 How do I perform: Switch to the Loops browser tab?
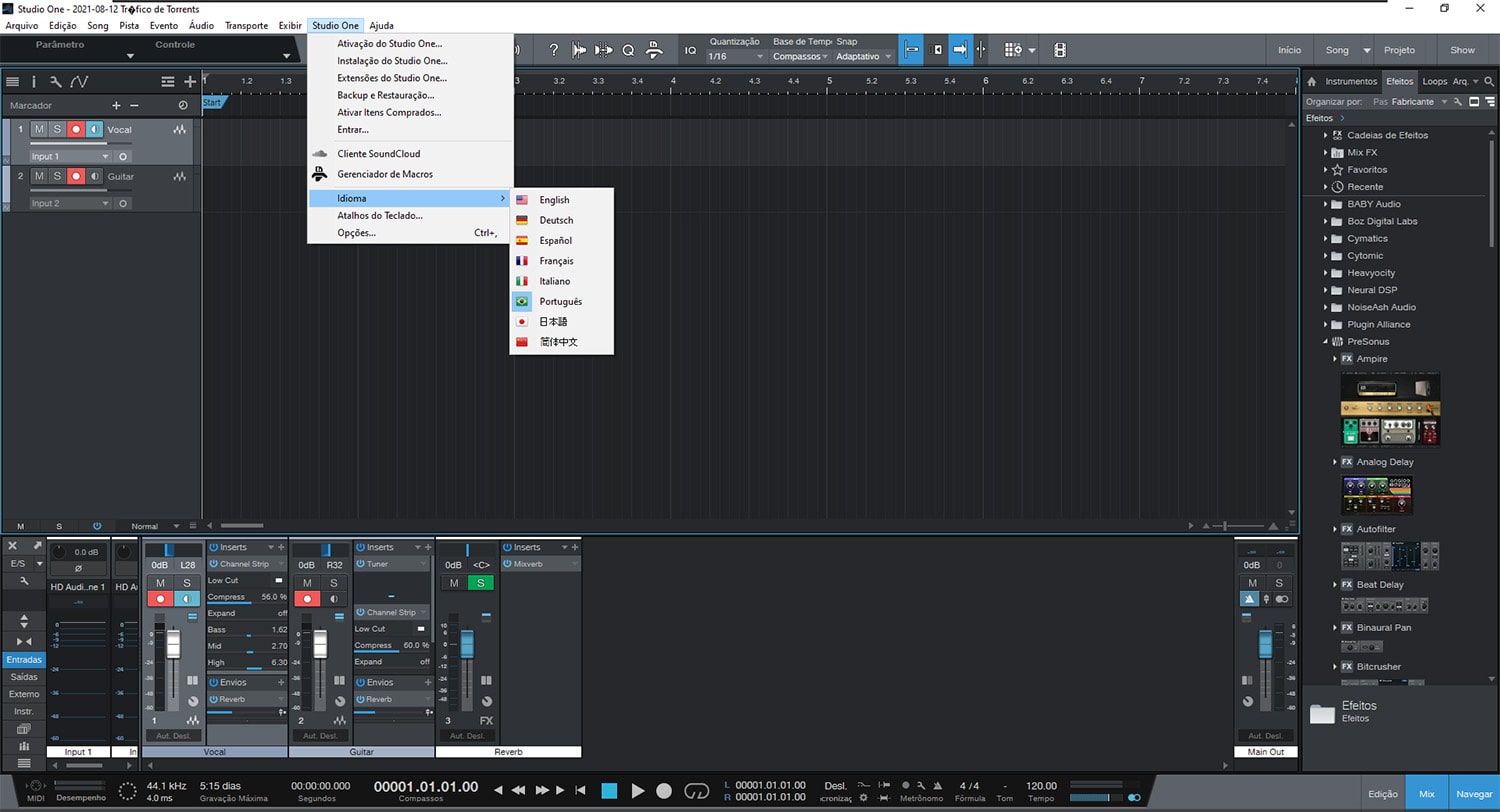pos(1434,81)
